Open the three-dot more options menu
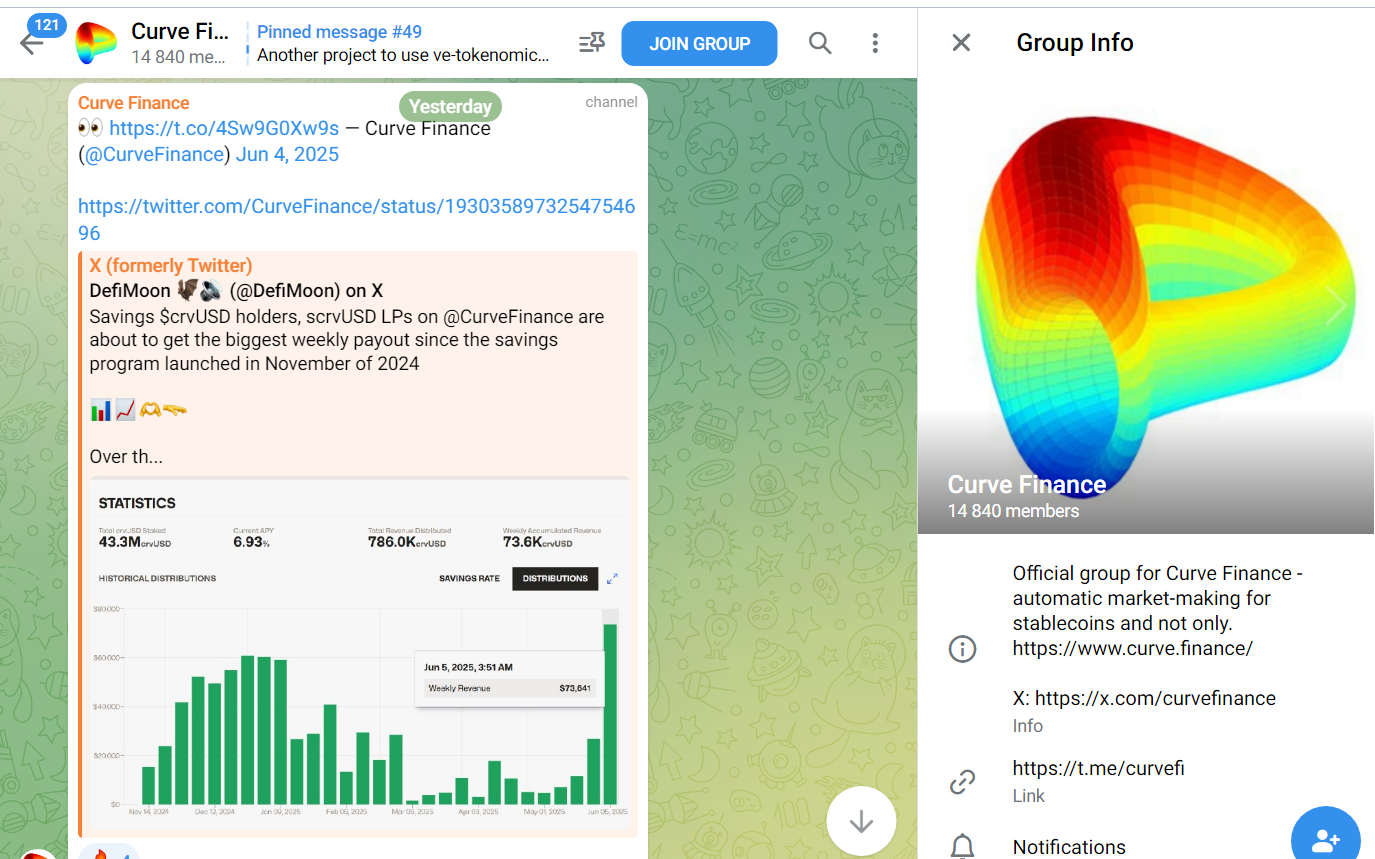The width and height of the screenshot is (1375, 859). tap(875, 43)
